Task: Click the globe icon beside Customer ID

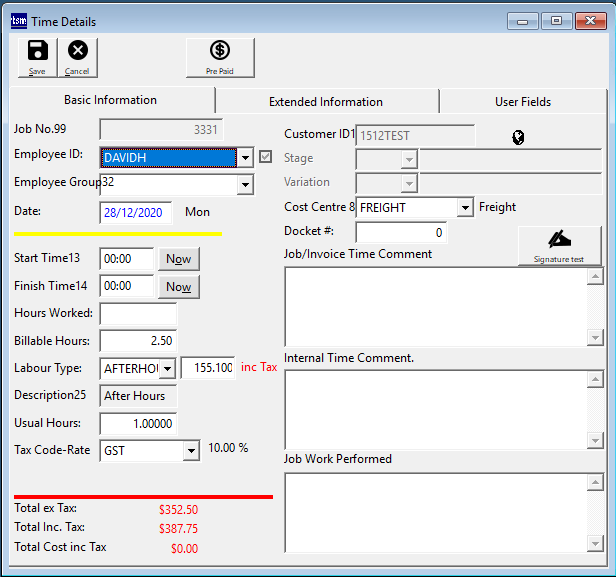Action: tap(518, 138)
